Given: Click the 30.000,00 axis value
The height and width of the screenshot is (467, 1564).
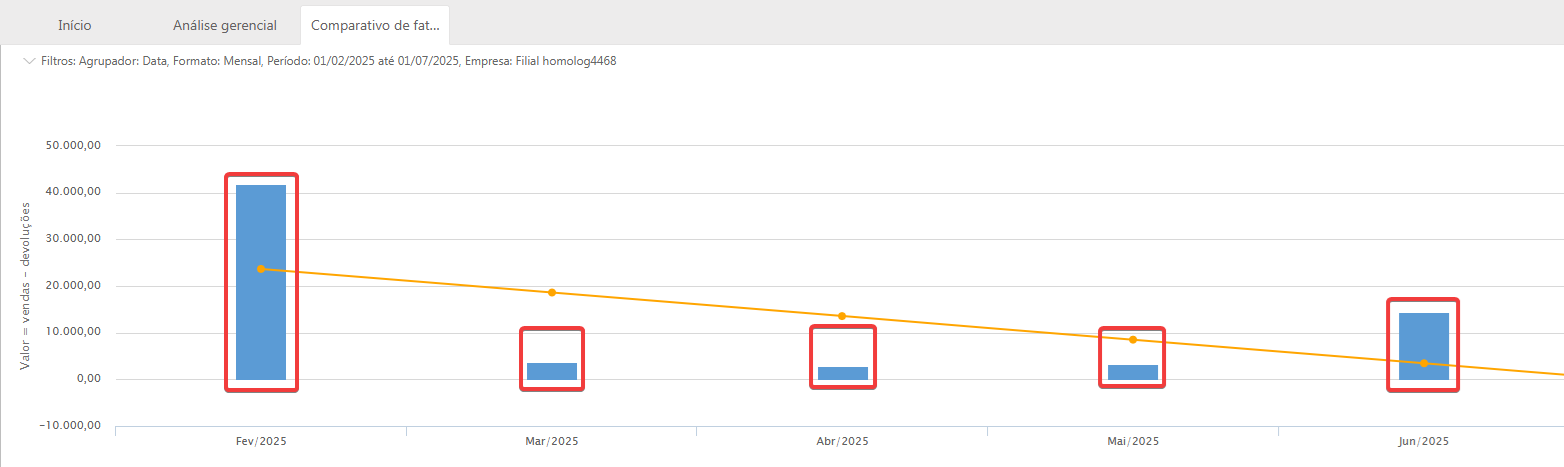Looking at the screenshot, I should [74, 239].
